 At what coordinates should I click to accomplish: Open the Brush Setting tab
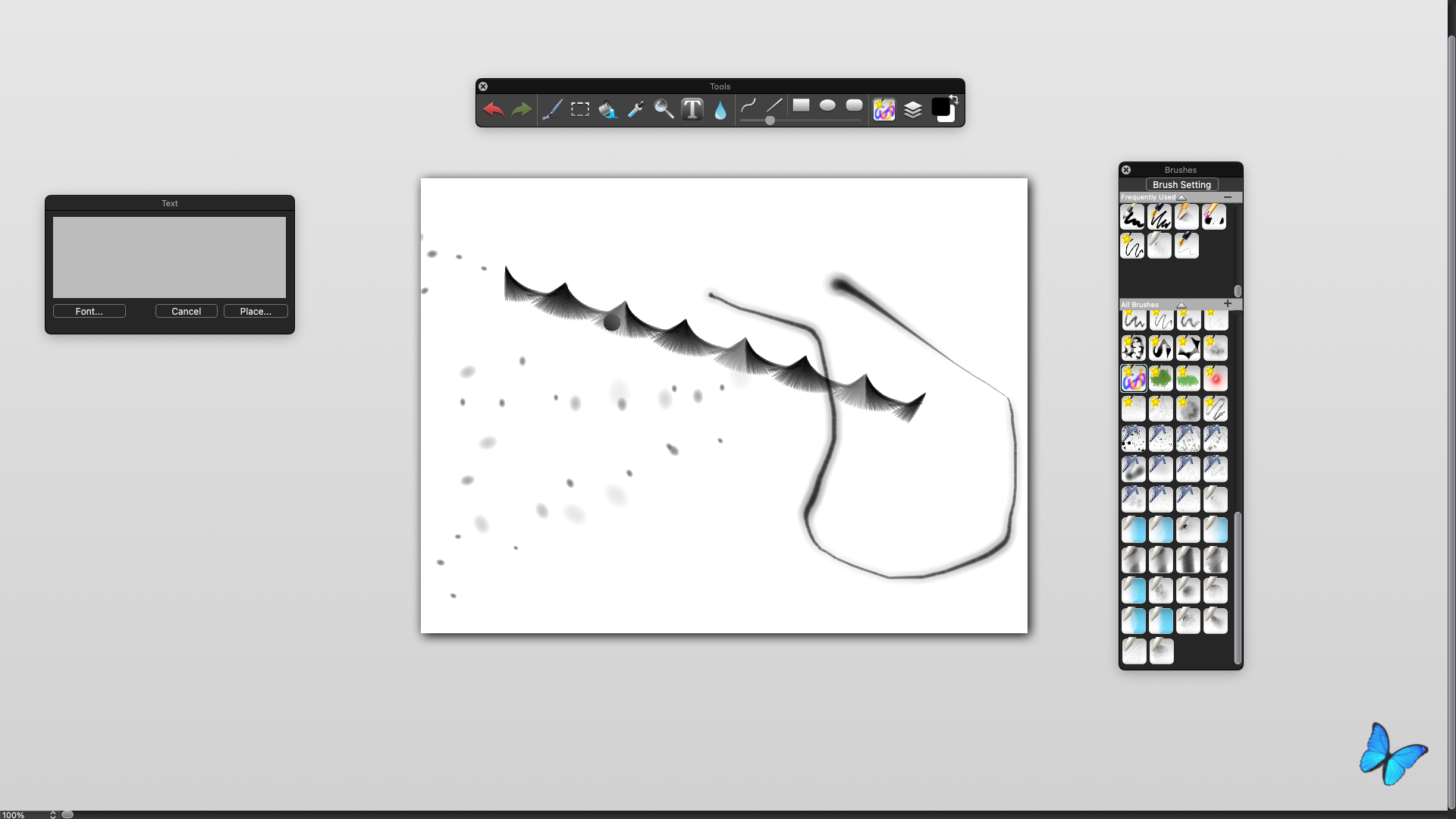(1181, 184)
